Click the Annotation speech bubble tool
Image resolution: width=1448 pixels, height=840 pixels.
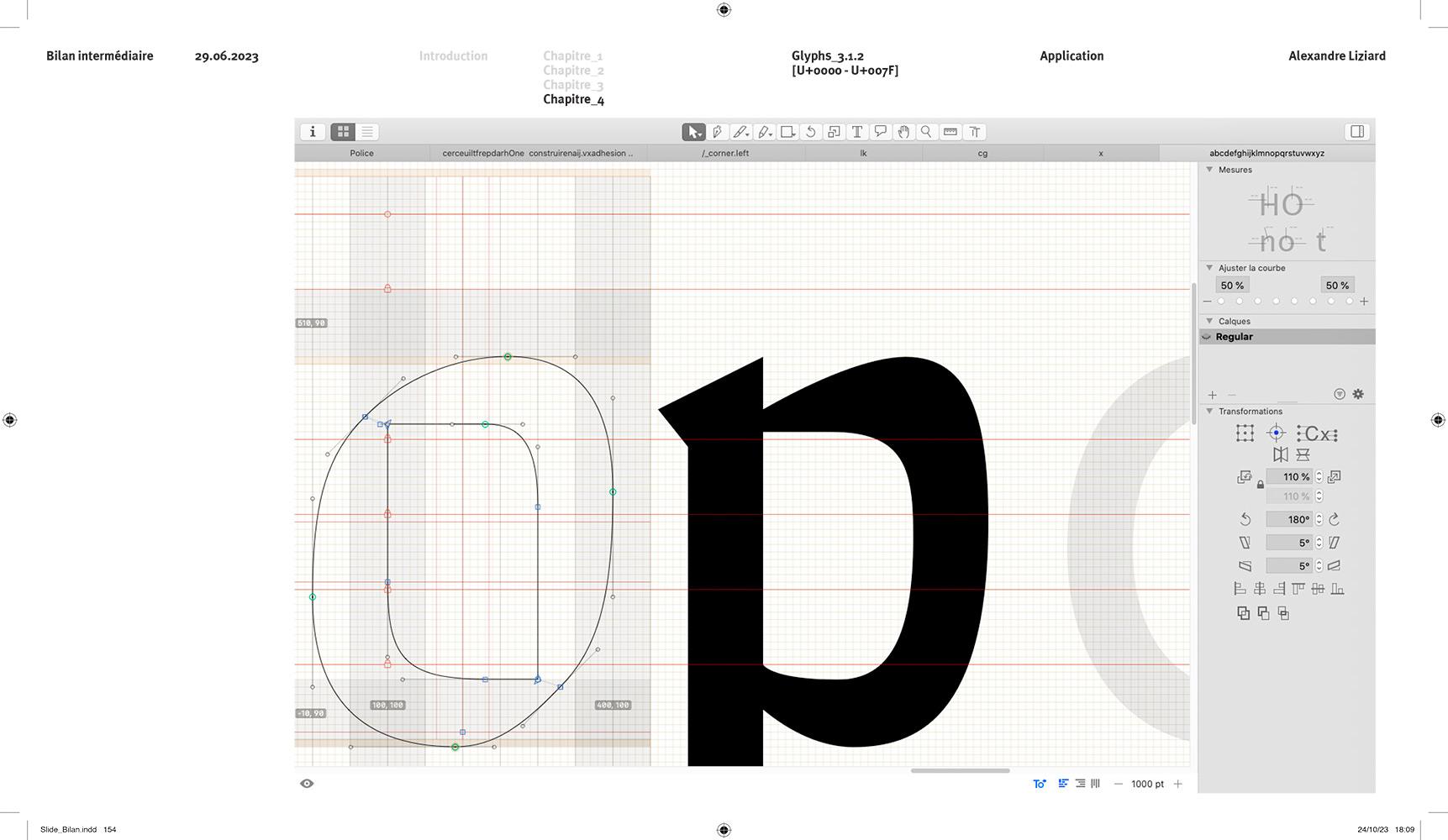[880, 132]
